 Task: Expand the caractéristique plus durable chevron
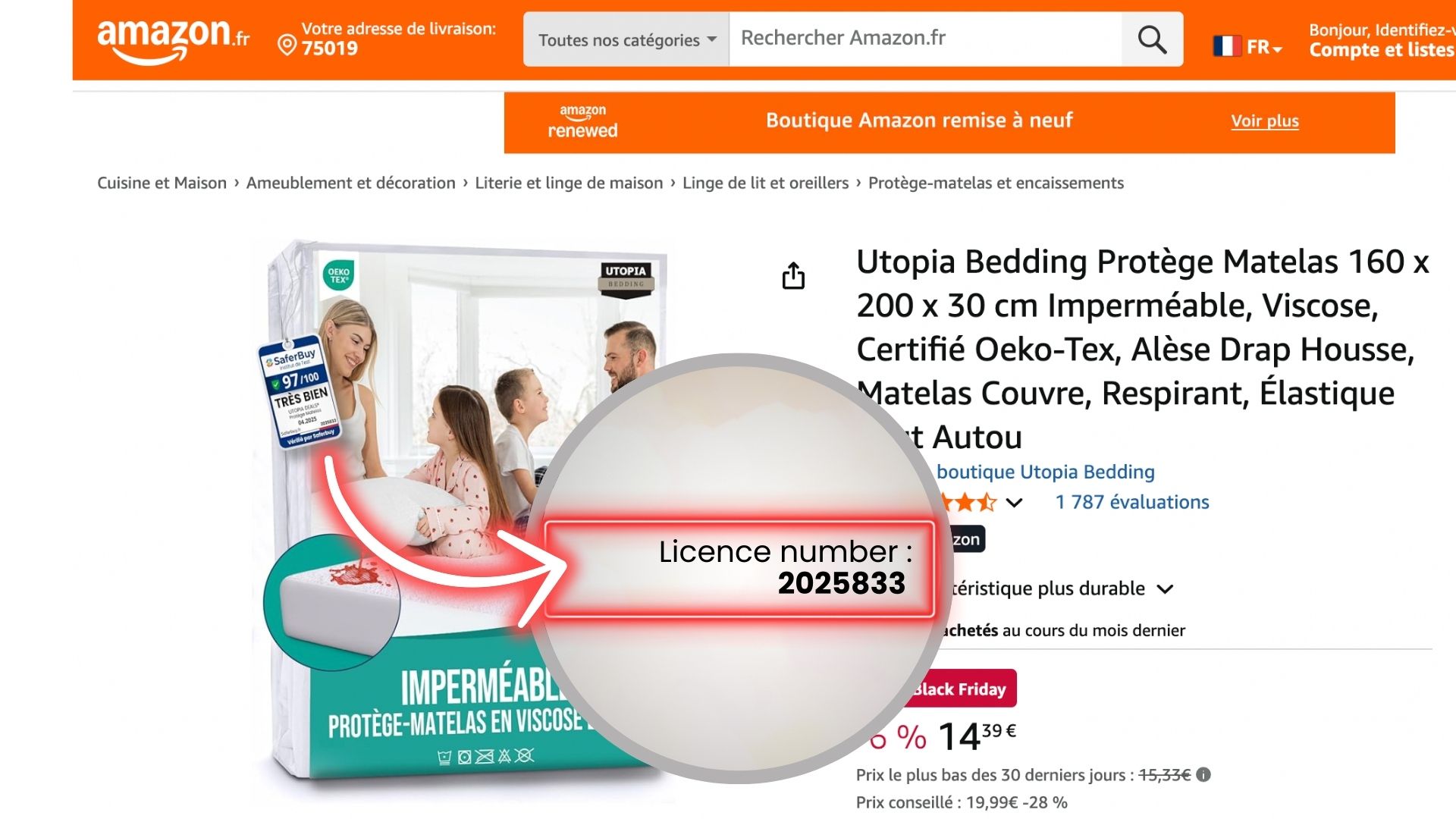[1166, 589]
